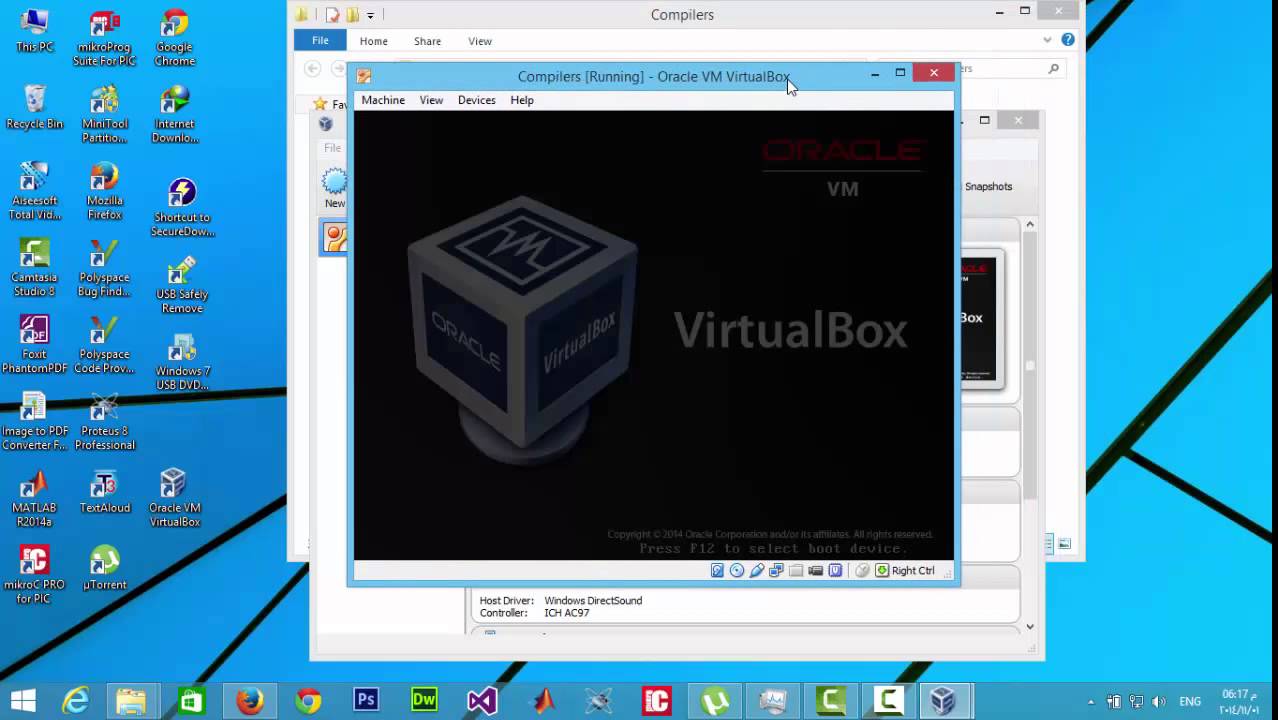Image resolution: width=1278 pixels, height=720 pixels.
Task: Open µTorrent desktop shortcut
Action: [x=104, y=568]
